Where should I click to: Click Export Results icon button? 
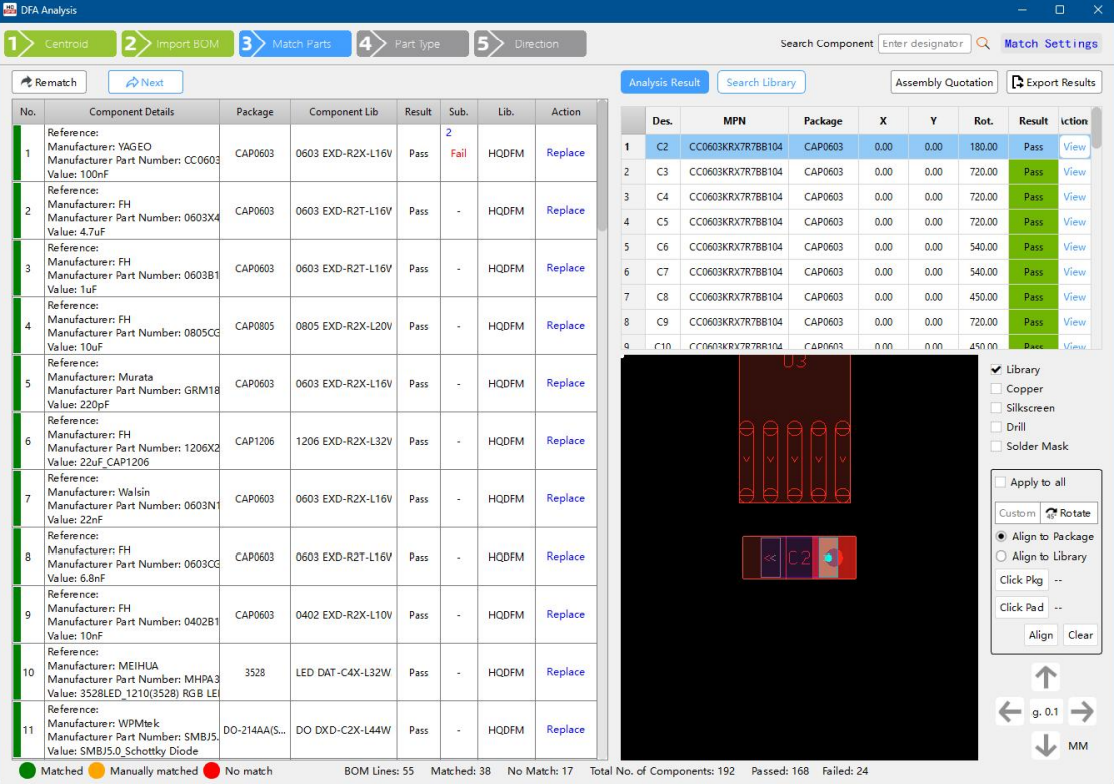[x=1053, y=83]
